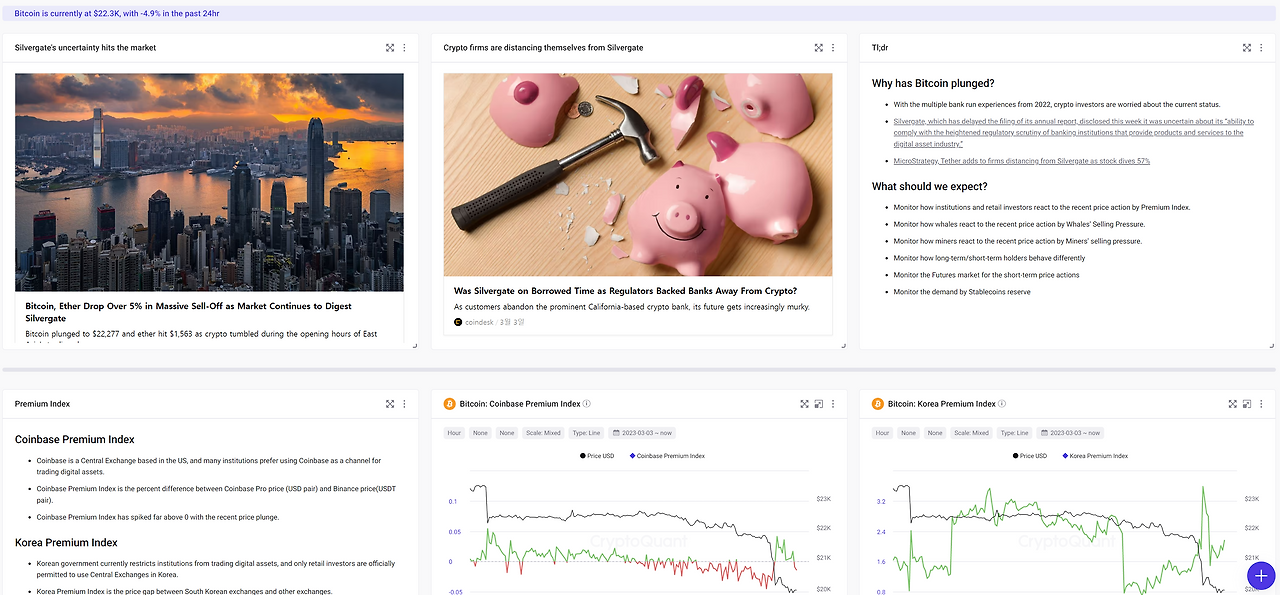1280x595 pixels.
Task: Open three-dot menu of Korea Premium Index chart
Action: (1261, 404)
